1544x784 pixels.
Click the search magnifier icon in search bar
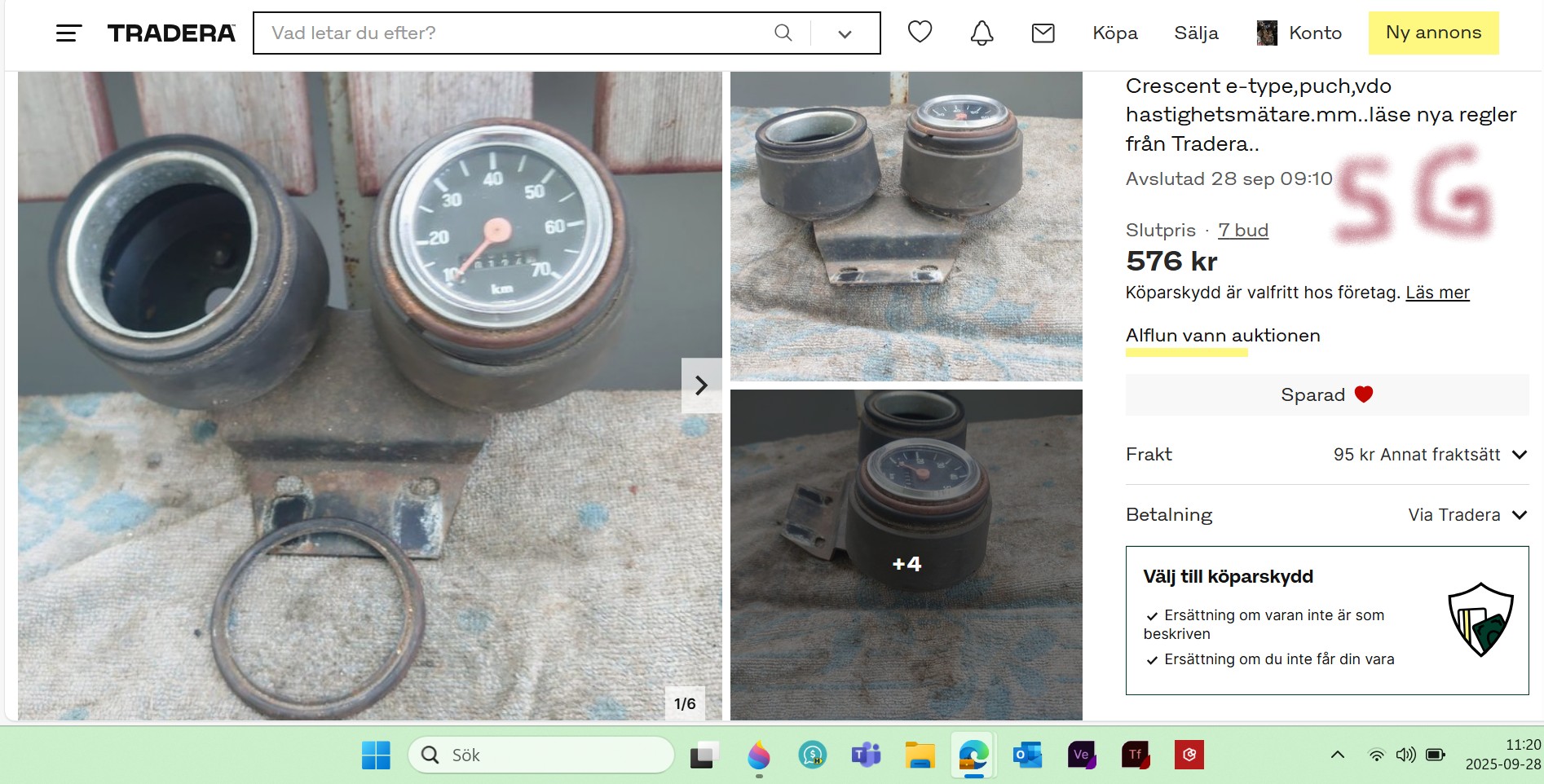click(x=783, y=33)
